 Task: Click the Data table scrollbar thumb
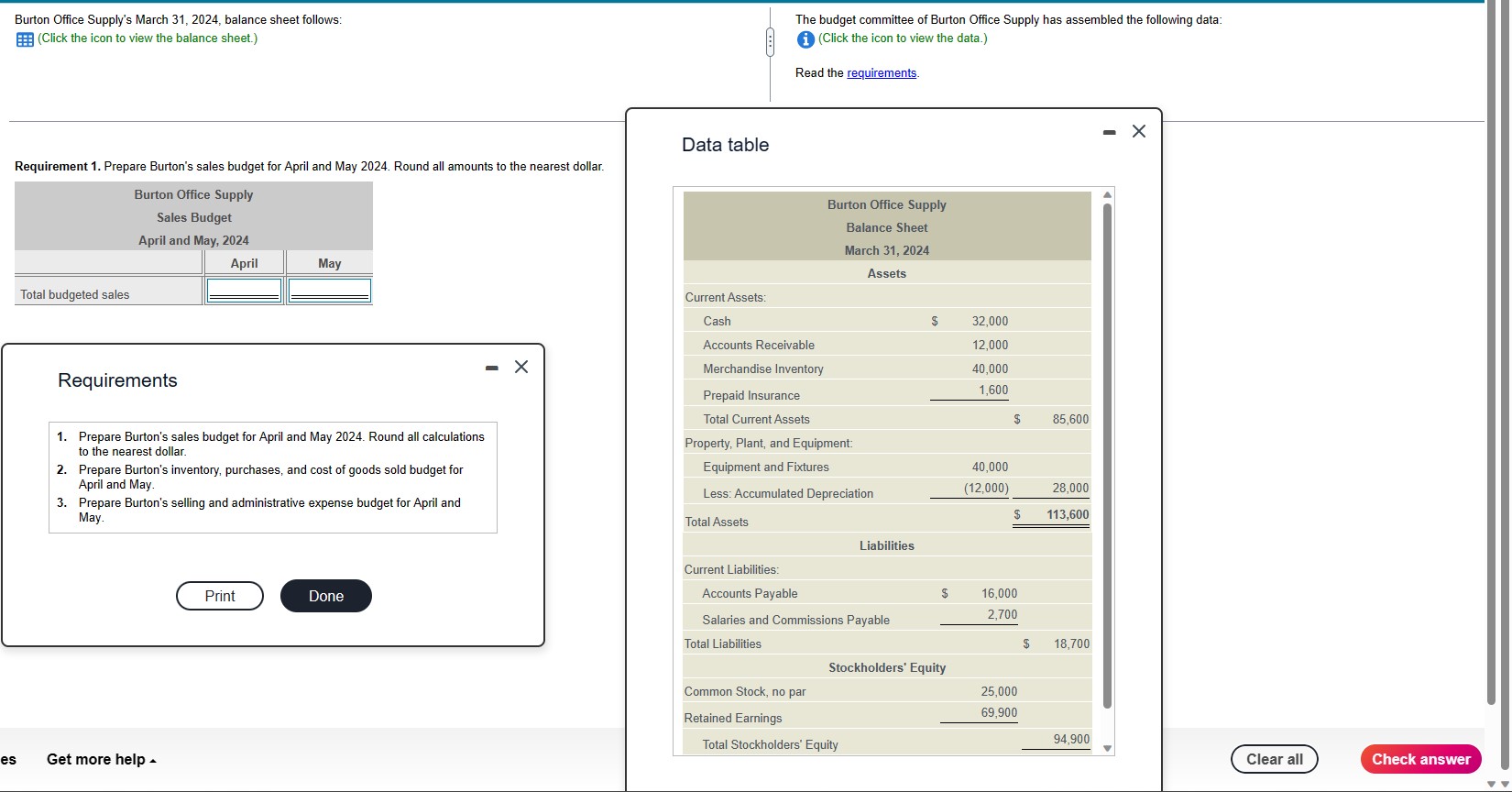[1107, 456]
